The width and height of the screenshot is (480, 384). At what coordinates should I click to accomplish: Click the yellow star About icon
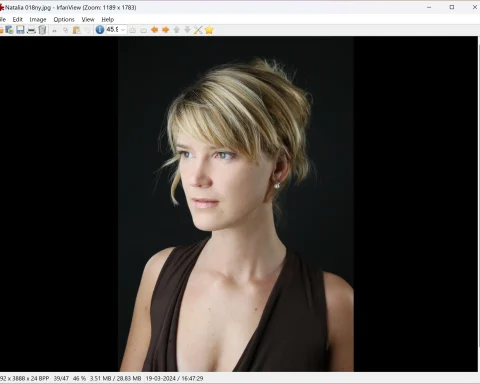(209, 30)
